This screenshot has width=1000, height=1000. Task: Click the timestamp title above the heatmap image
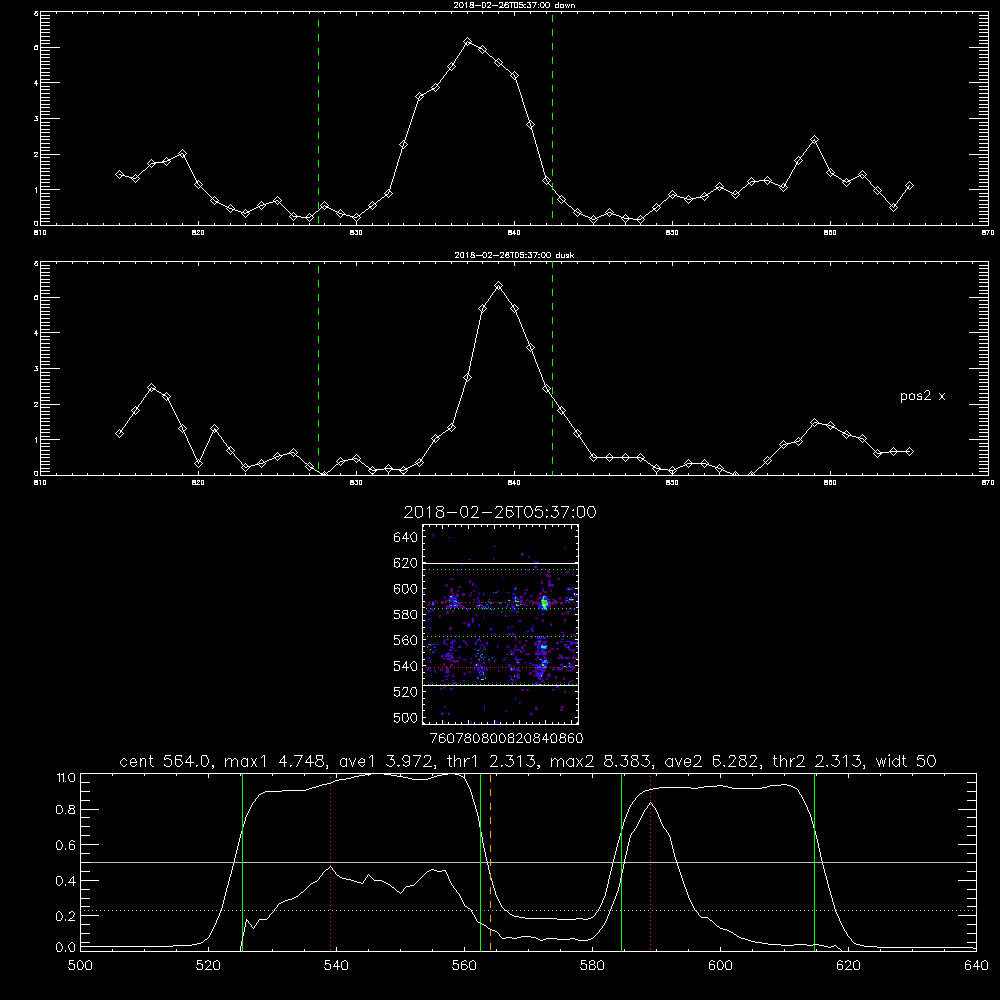(500, 512)
